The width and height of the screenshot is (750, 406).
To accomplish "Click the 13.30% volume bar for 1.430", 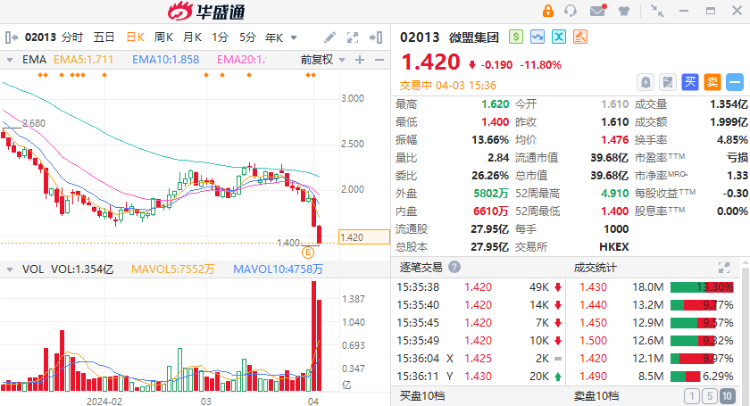I will click(702, 287).
